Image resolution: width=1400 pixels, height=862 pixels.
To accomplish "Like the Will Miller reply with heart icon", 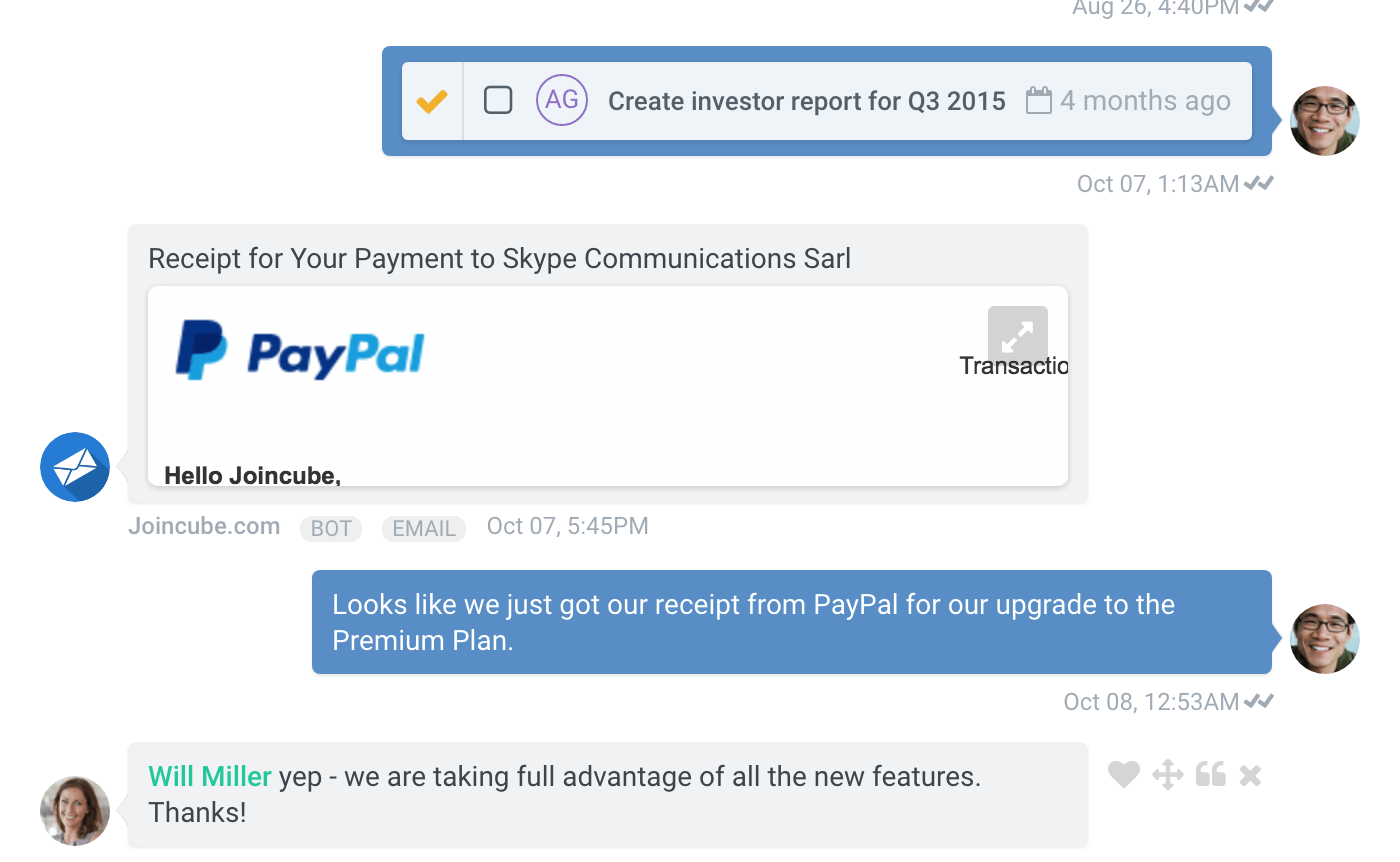I will click(x=1124, y=774).
